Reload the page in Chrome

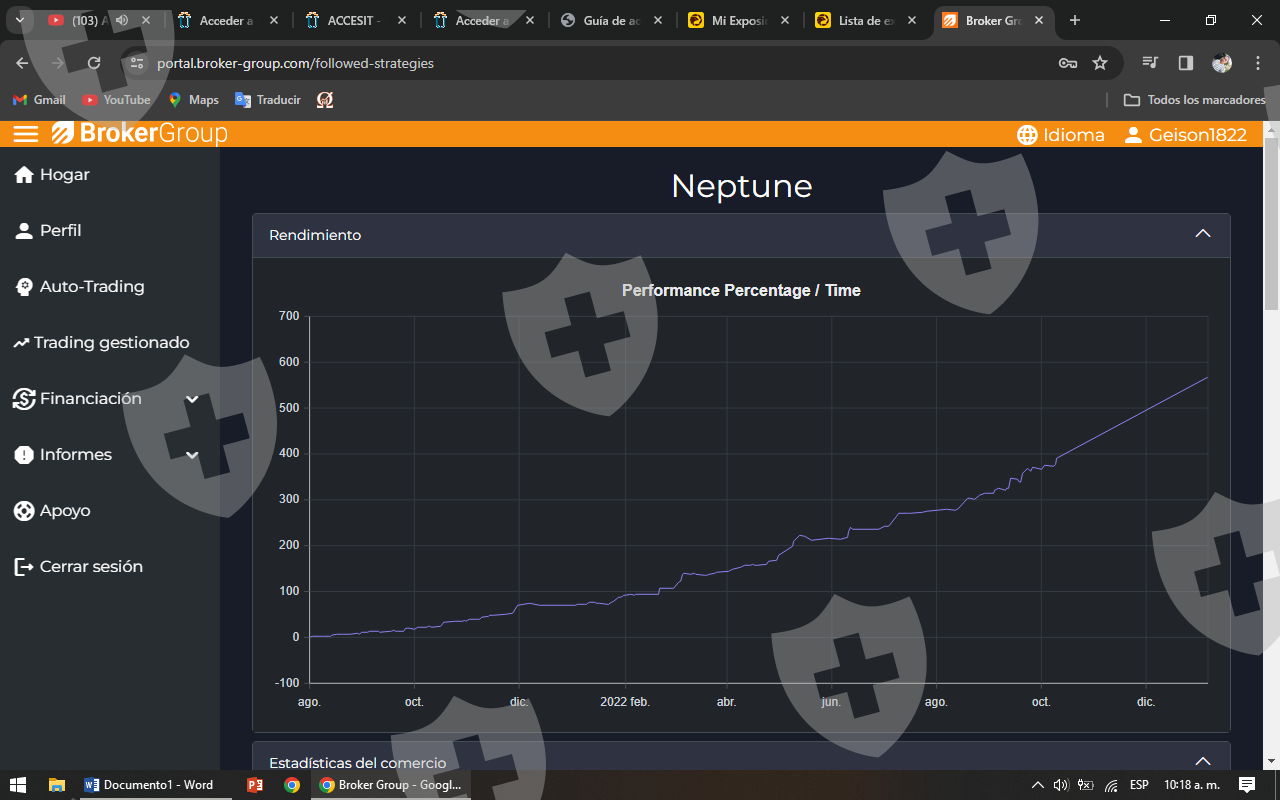point(94,63)
